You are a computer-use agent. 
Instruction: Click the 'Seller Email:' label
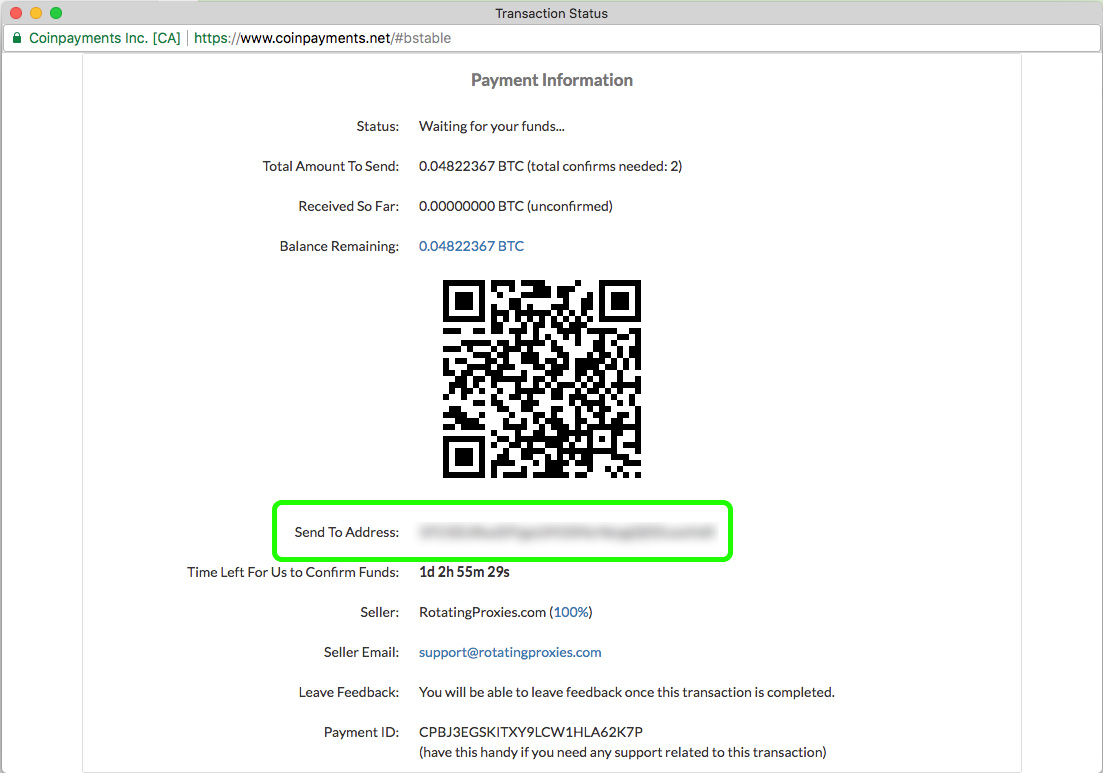tap(362, 652)
